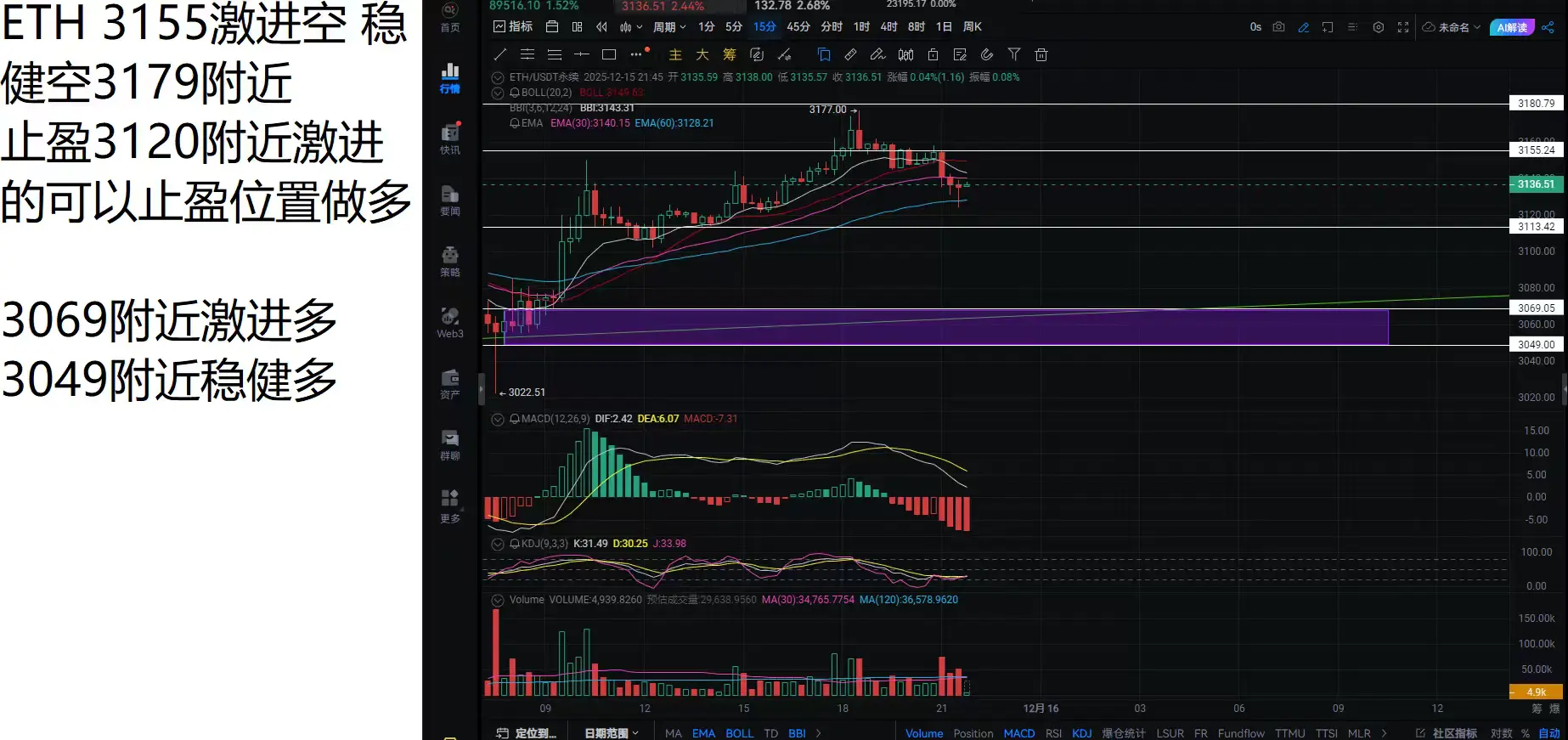Open the 社区指标 community indicators link
1568x740 pixels.
(x=1447, y=733)
